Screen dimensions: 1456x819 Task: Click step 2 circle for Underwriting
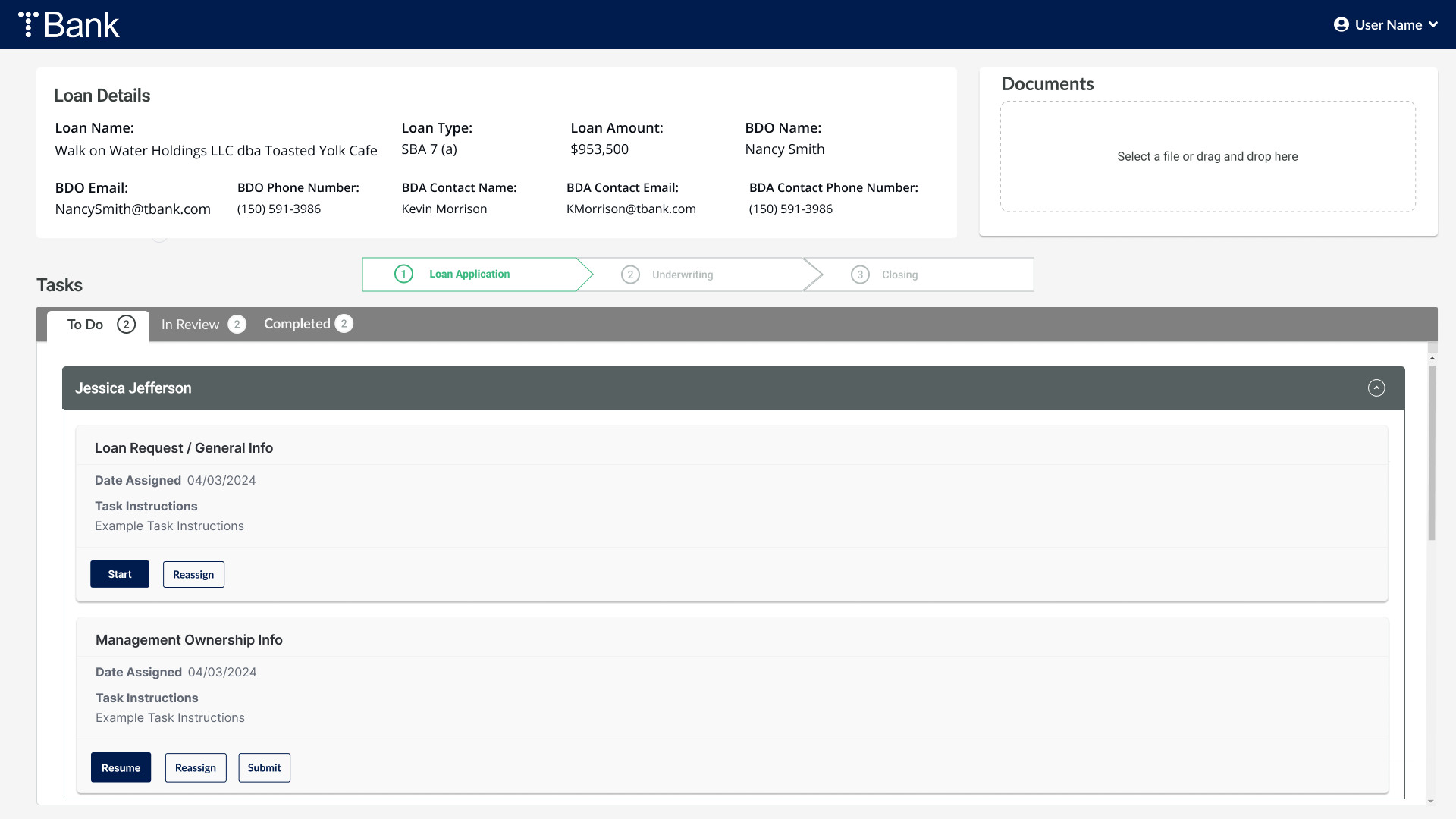pos(630,275)
